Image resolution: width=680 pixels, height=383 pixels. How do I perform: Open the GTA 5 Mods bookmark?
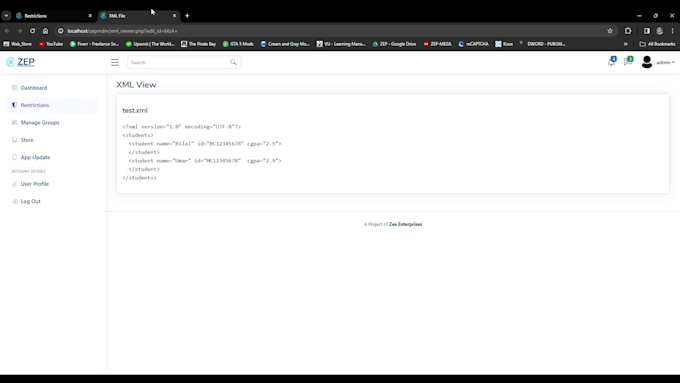pyautogui.click(x=238, y=44)
